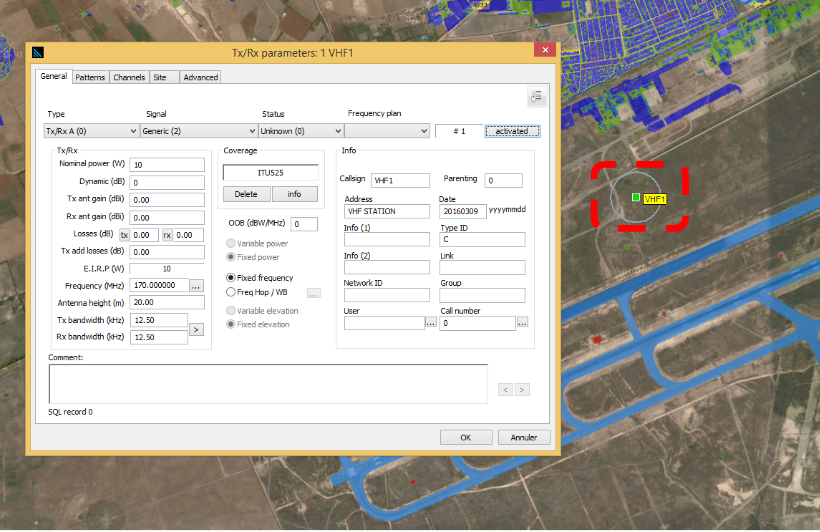
Task: Expand the Signal dropdown showing Generic (2)
Action: pyautogui.click(x=198, y=131)
